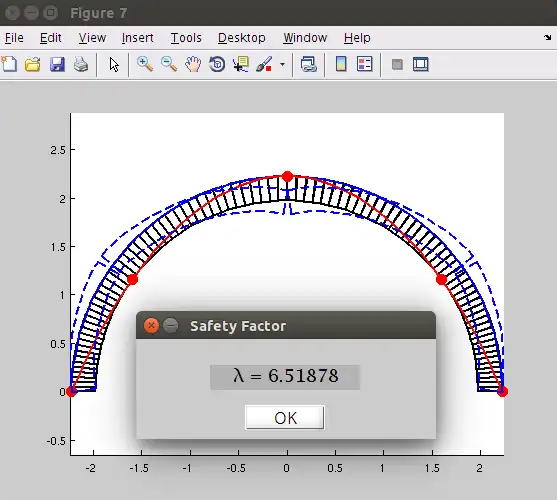Insert Legend using toolbar icon
The height and width of the screenshot is (500, 557).
click(x=364, y=64)
